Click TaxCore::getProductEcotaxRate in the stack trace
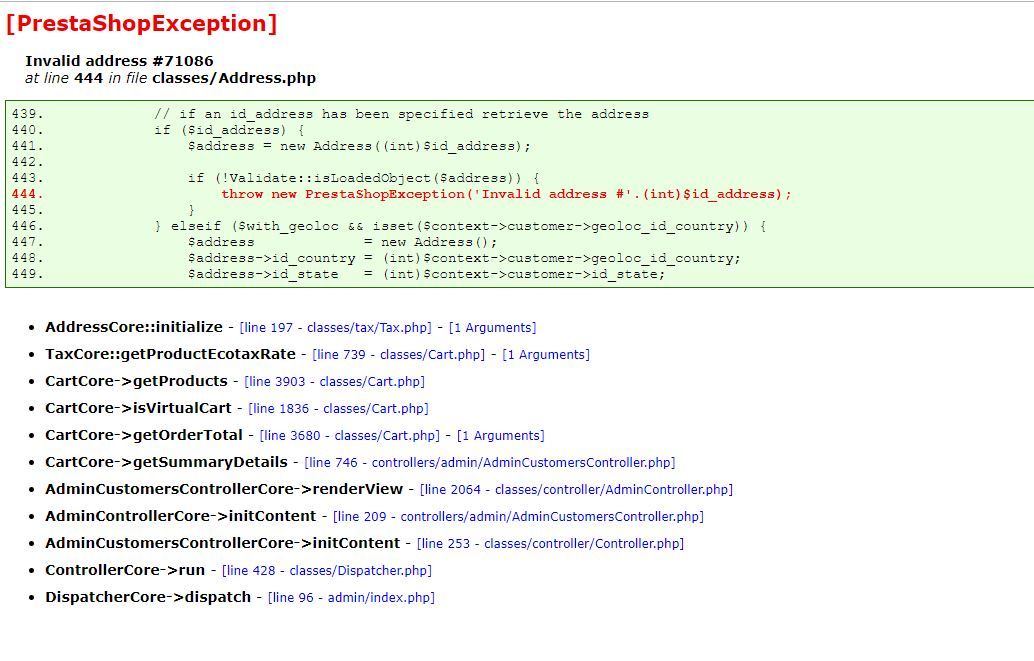 click(x=170, y=355)
